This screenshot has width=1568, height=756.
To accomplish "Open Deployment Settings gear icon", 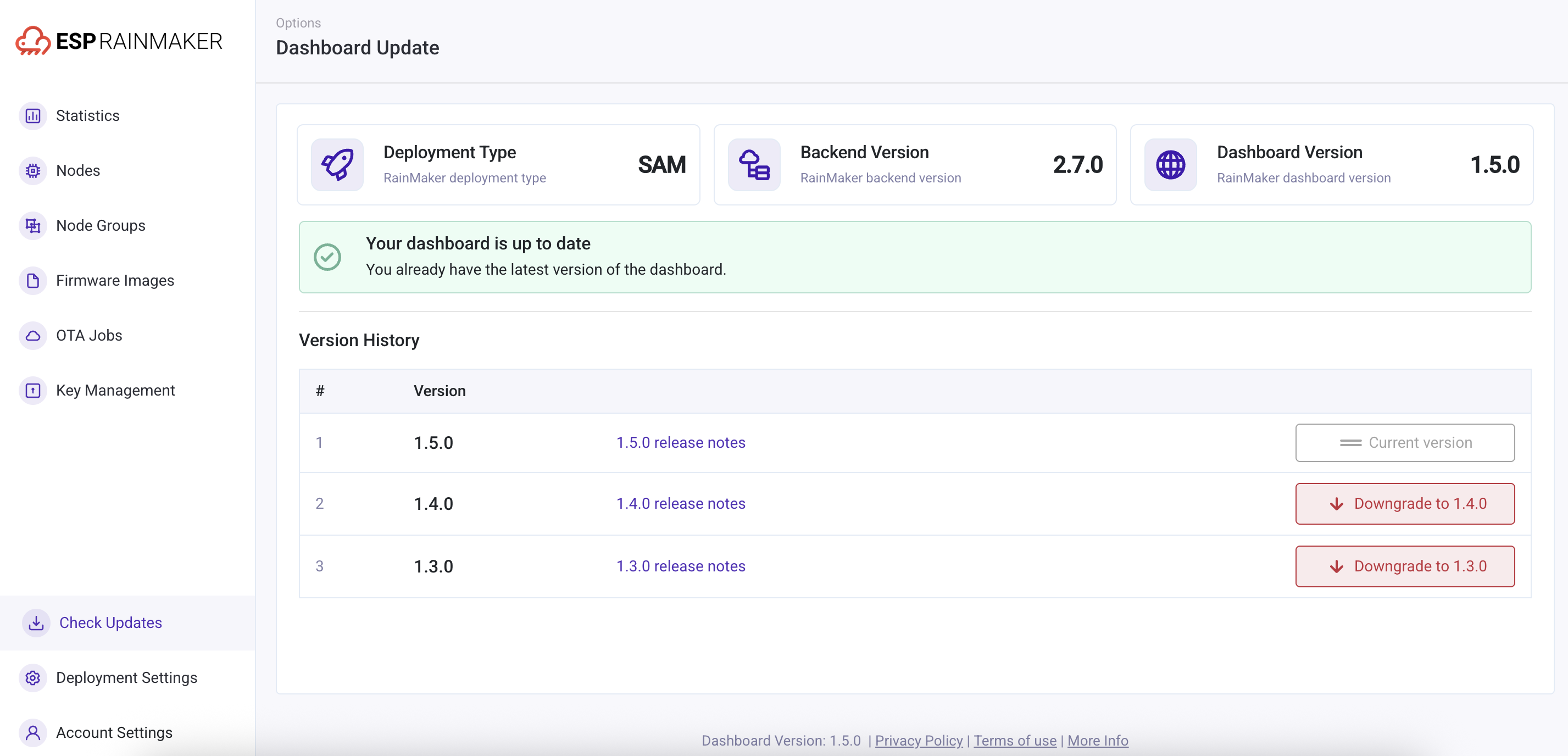I will point(32,677).
